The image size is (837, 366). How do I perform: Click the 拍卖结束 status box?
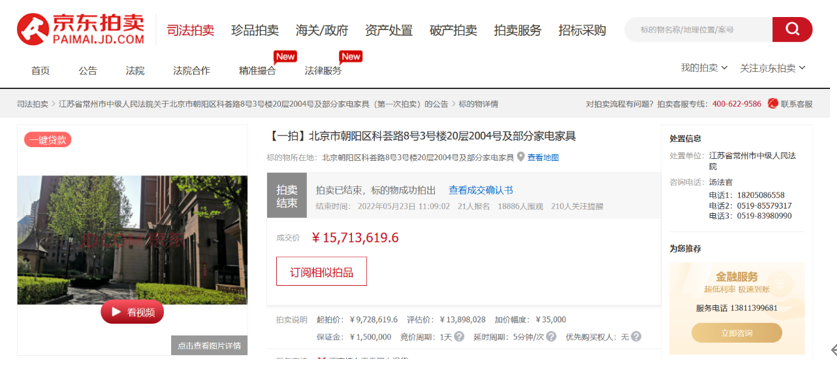pos(287,195)
